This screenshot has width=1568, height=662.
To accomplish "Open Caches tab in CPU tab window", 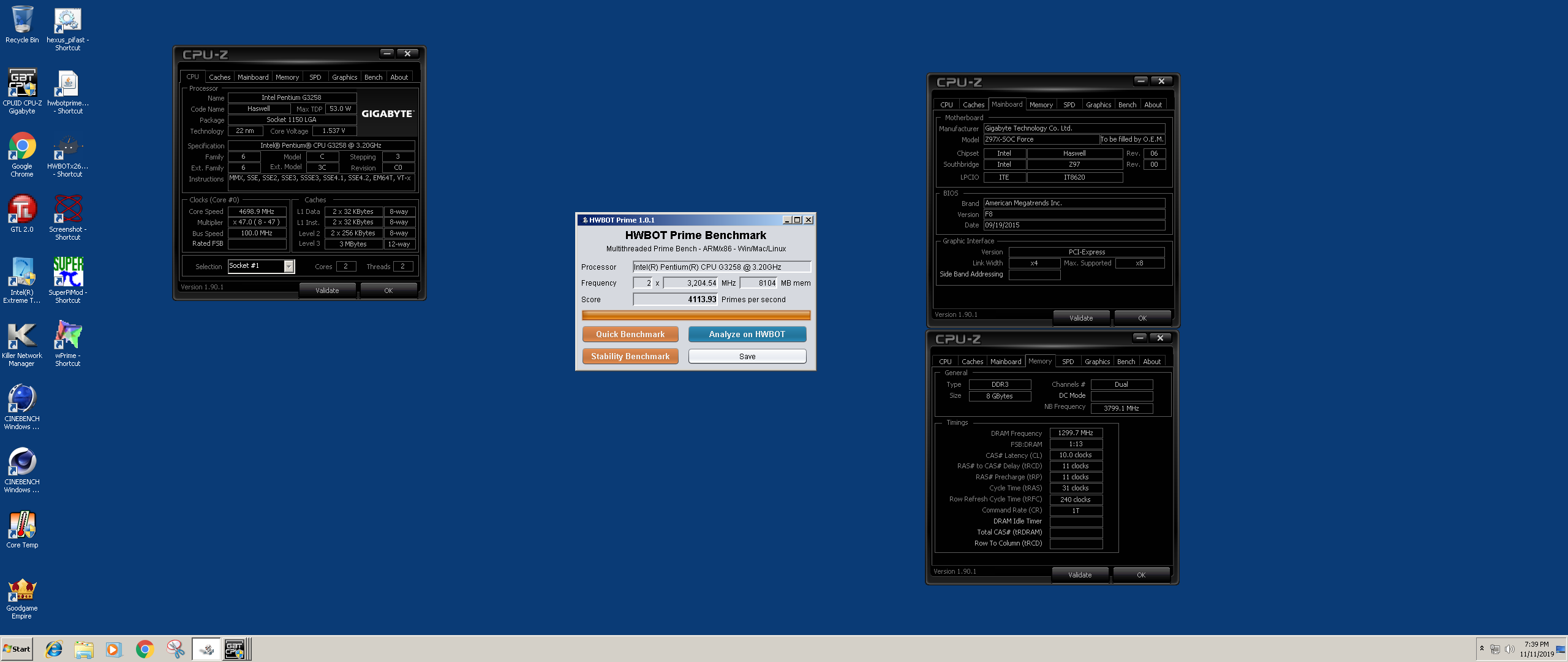I will pyautogui.click(x=219, y=77).
